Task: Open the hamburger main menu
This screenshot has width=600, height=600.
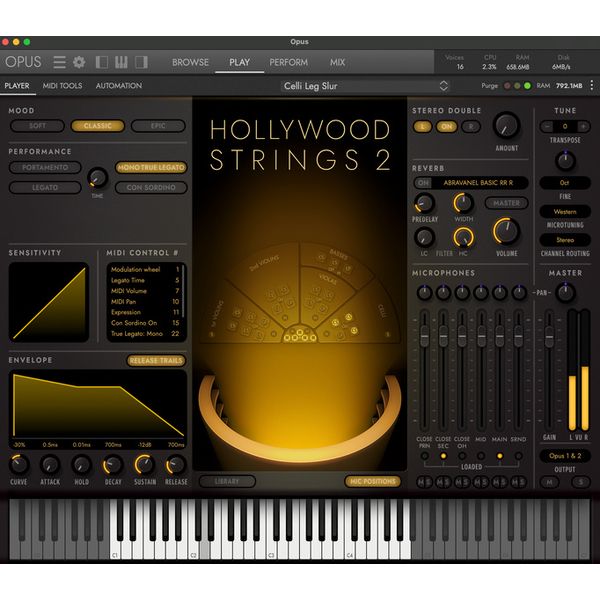Action: coord(59,62)
